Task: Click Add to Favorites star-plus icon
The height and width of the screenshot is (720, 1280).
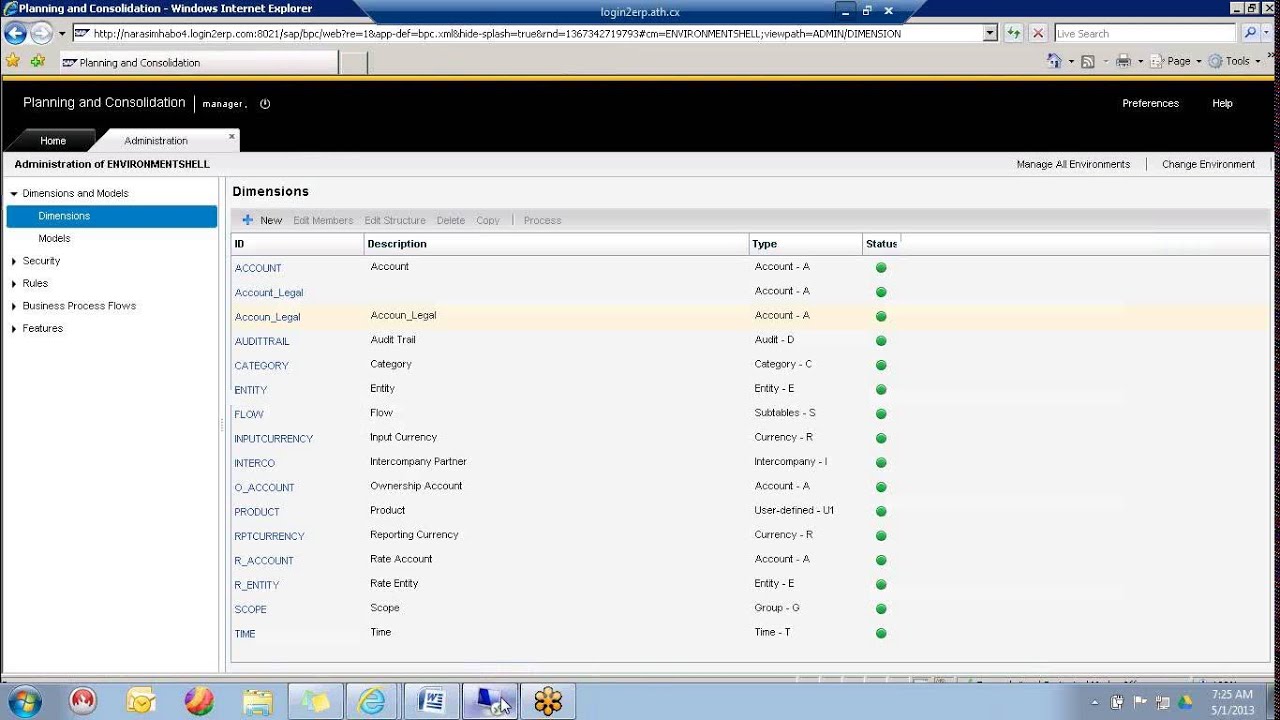Action: tap(38, 61)
